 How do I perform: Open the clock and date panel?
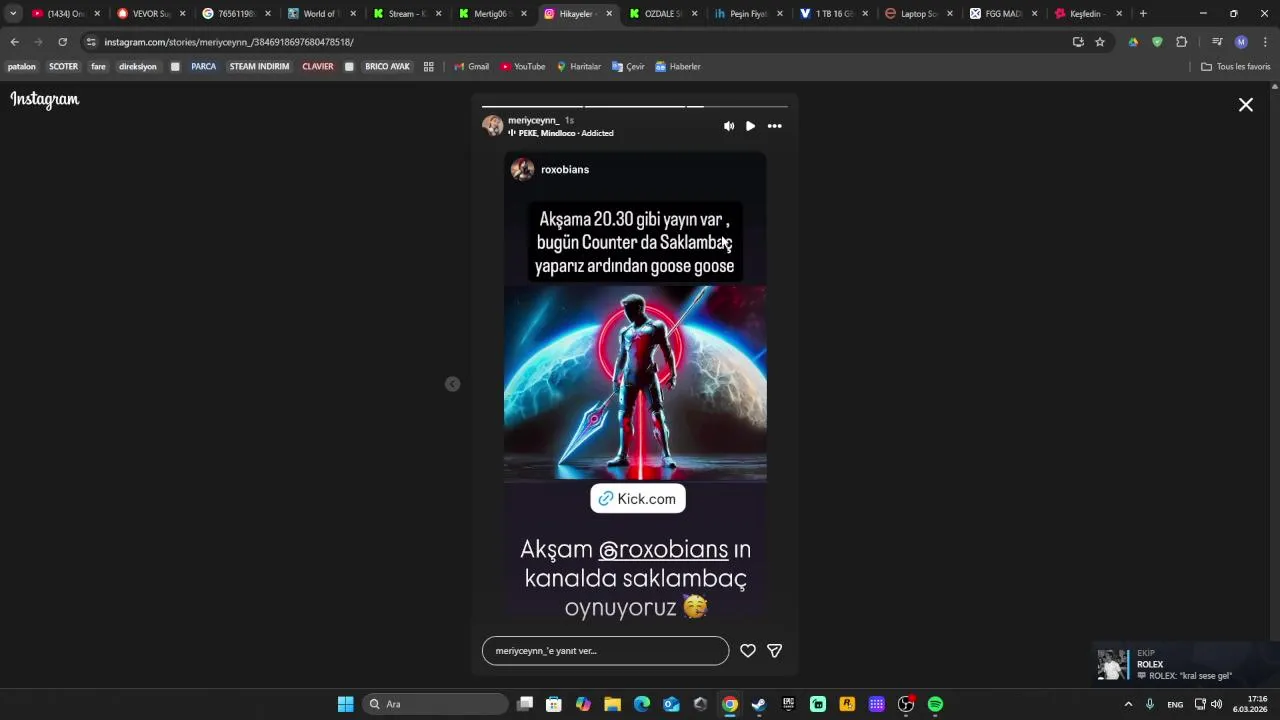(x=1250, y=704)
